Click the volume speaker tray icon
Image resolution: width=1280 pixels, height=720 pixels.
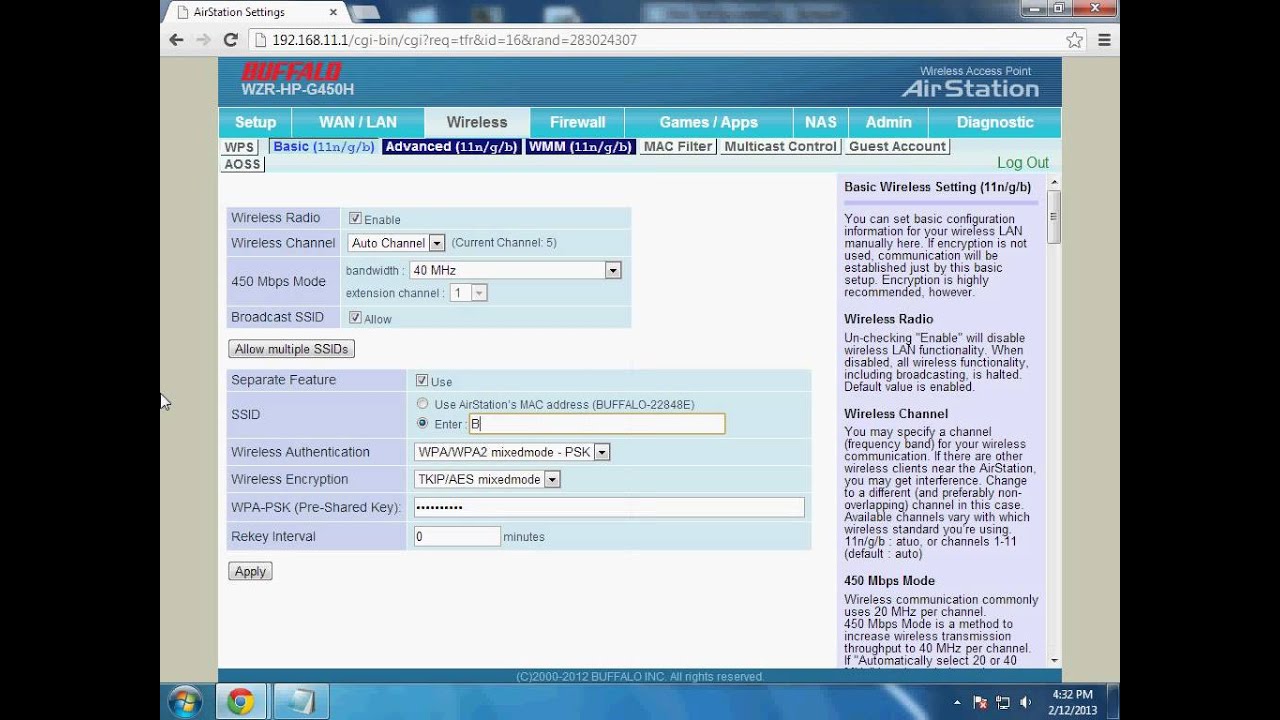pyautogui.click(x=1026, y=702)
